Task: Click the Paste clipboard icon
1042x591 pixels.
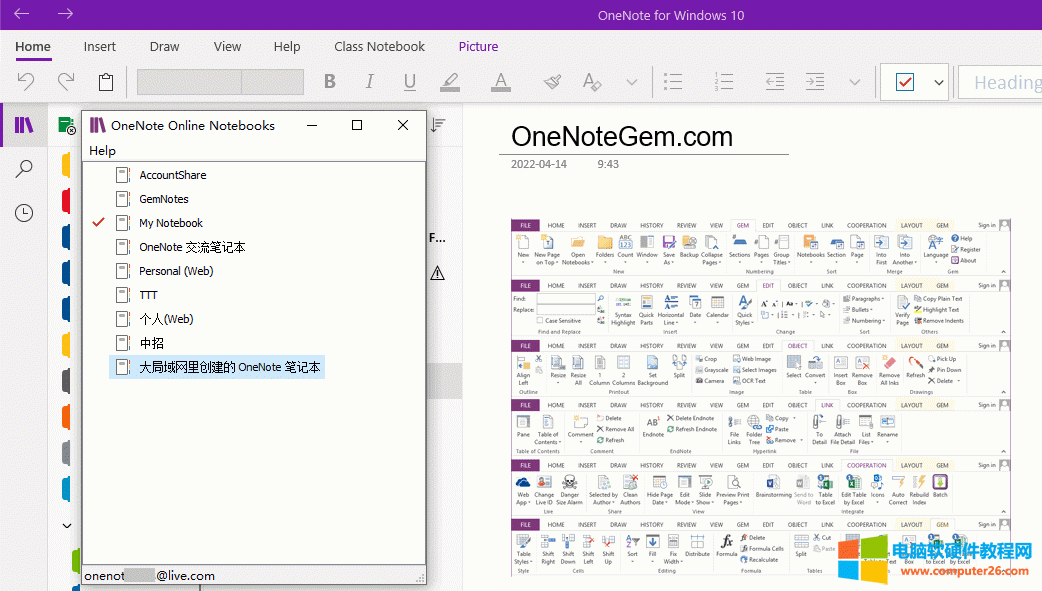Action: (106, 82)
